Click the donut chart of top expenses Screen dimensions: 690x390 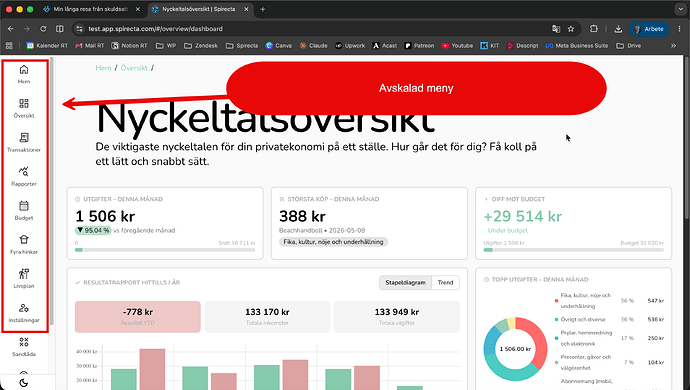coord(515,349)
